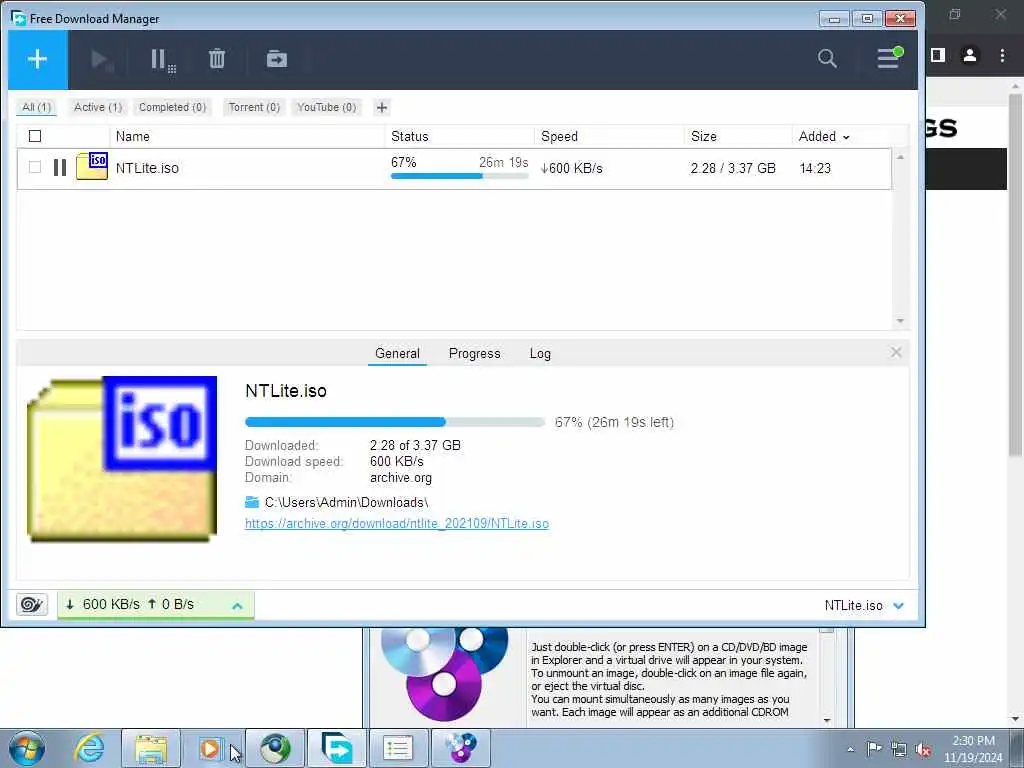Image resolution: width=1024 pixels, height=768 pixels.
Task: Click the network tray icon
Action: (x=899, y=750)
